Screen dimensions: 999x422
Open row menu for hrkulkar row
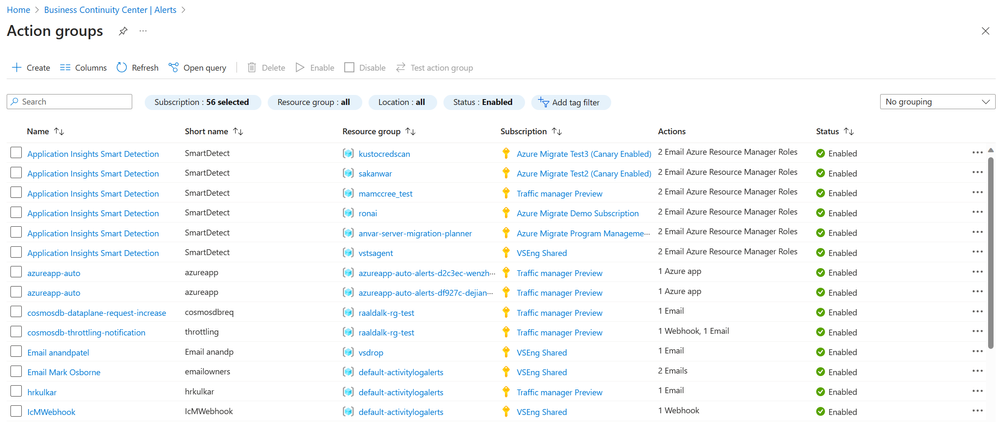point(977,391)
